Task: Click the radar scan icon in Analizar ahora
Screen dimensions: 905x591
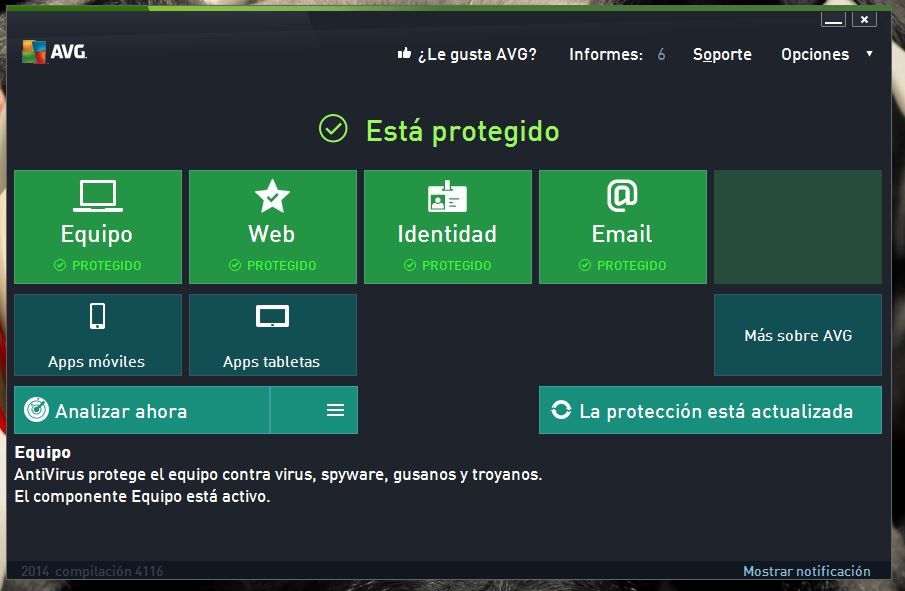Action: pos(36,410)
